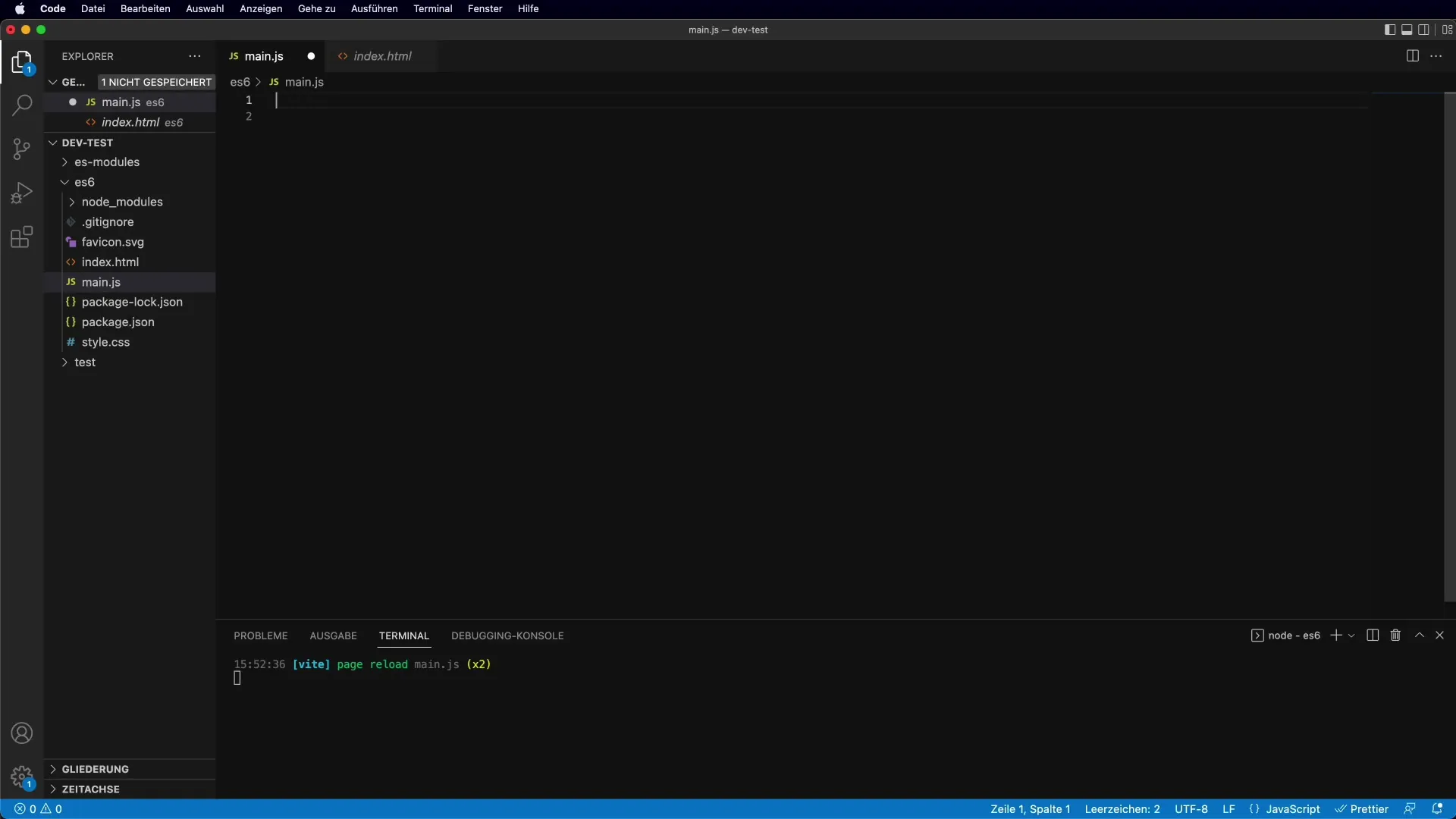The image size is (1456, 819).
Task: Select index.html in open editors list
Action: [x=130, y=122]
